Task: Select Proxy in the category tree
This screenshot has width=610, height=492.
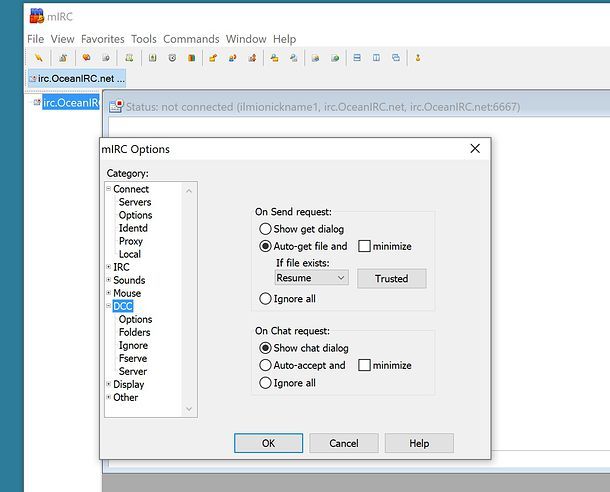Action: [x=131, y=241]
